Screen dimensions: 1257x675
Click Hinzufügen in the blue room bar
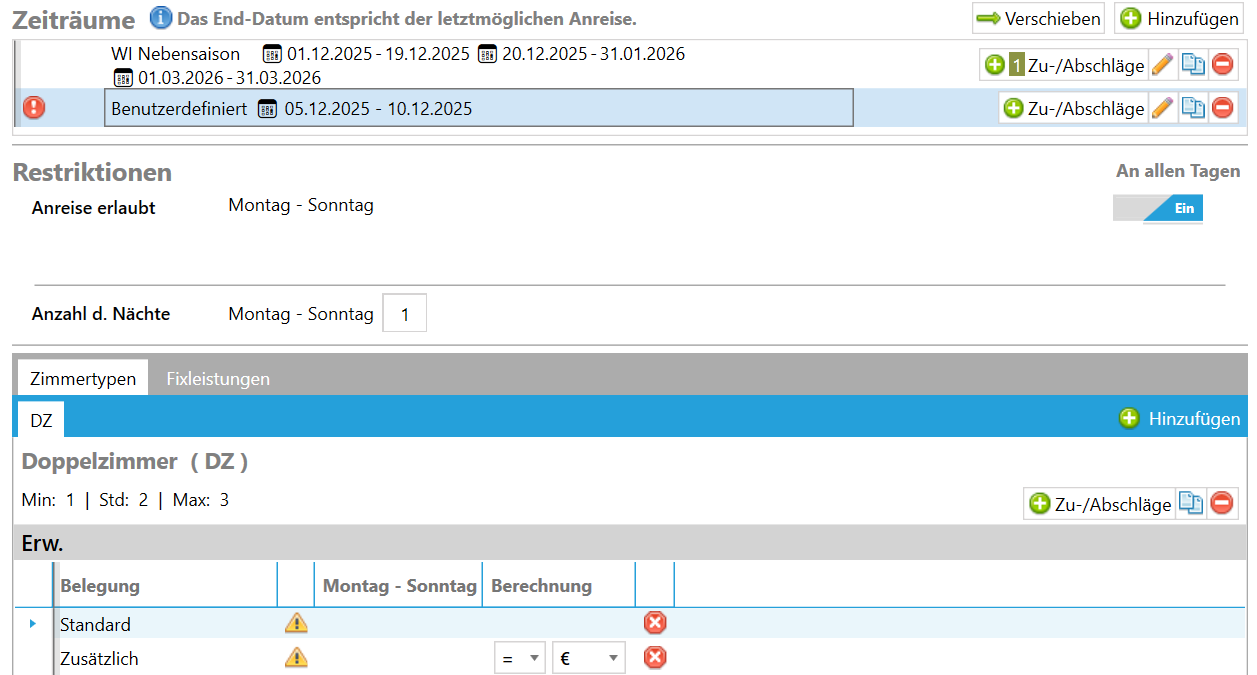(1180, 419)
